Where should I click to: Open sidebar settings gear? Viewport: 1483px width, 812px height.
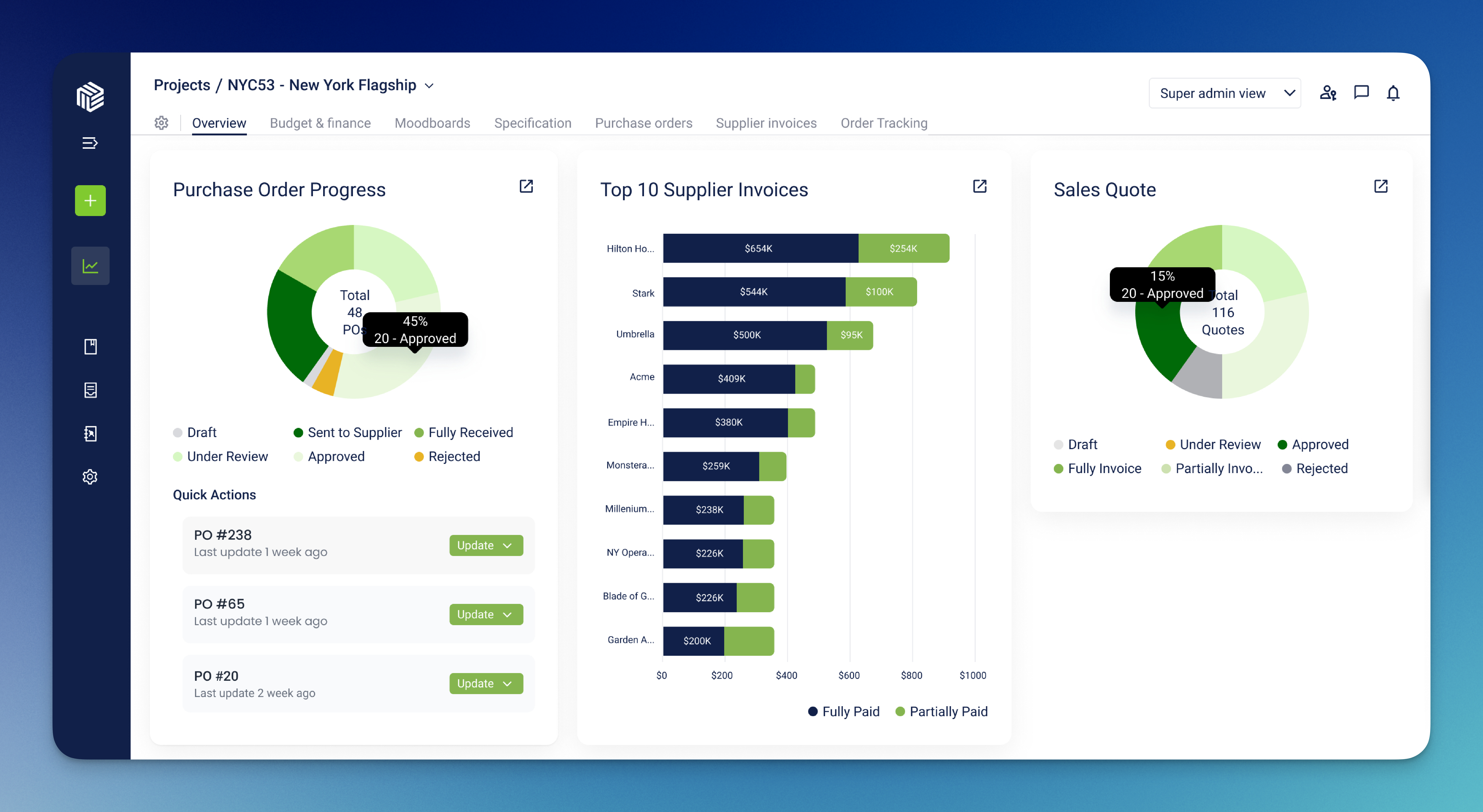click(x=90, y=476)
